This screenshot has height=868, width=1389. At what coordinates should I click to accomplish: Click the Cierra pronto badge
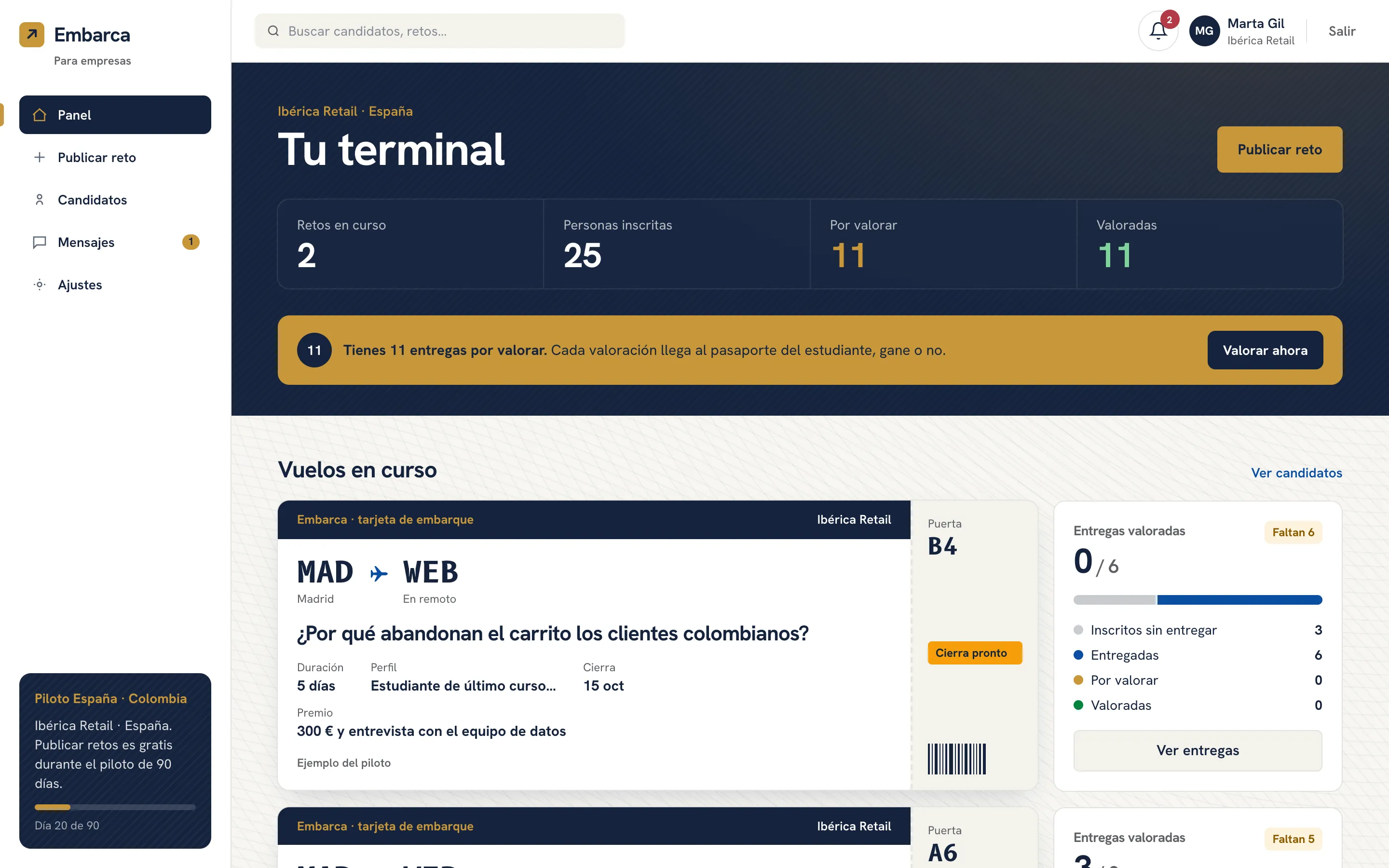pos(975,653)
